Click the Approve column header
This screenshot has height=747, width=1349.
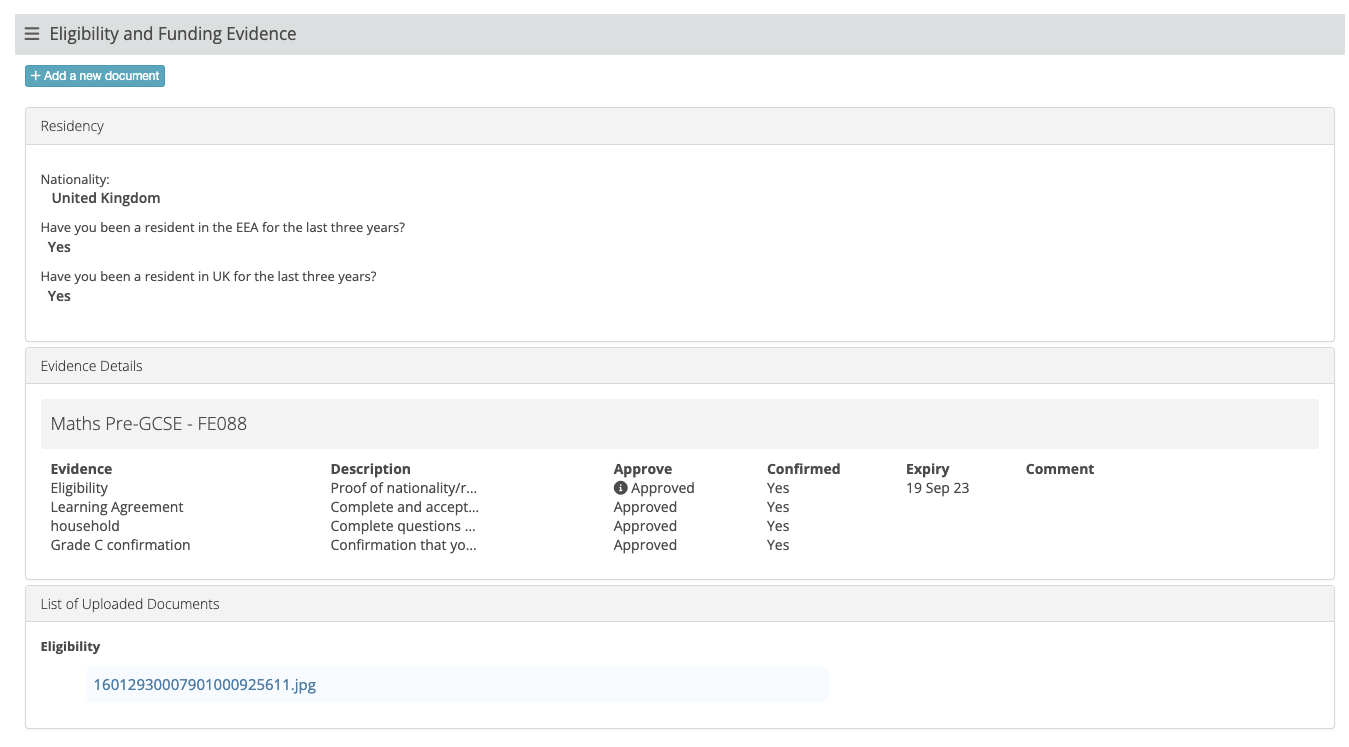tap(642, 469)
